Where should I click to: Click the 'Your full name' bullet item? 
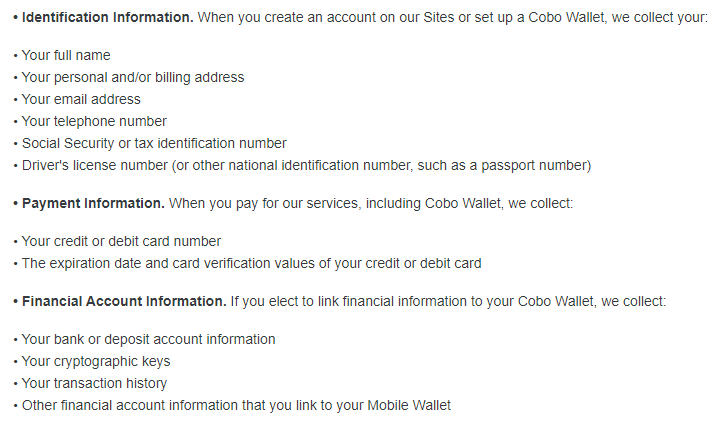coord(66,55)
